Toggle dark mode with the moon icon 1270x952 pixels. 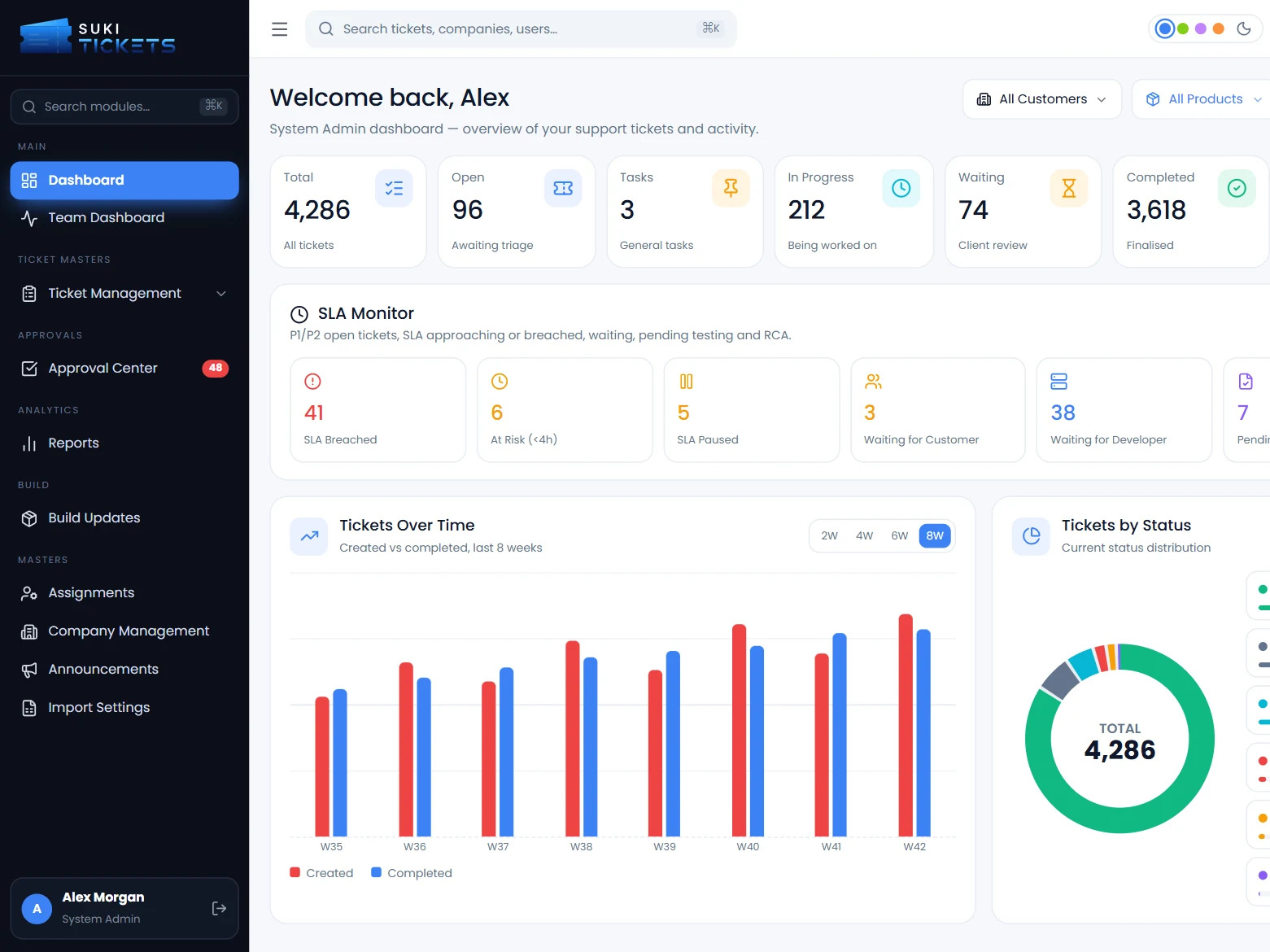(x=1243, y=28)
